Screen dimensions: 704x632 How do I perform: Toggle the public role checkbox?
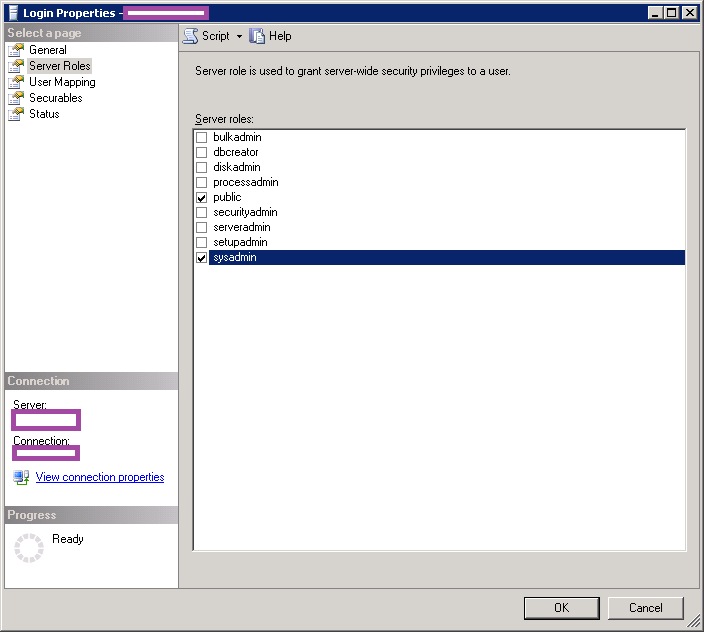tap(202, 198)
